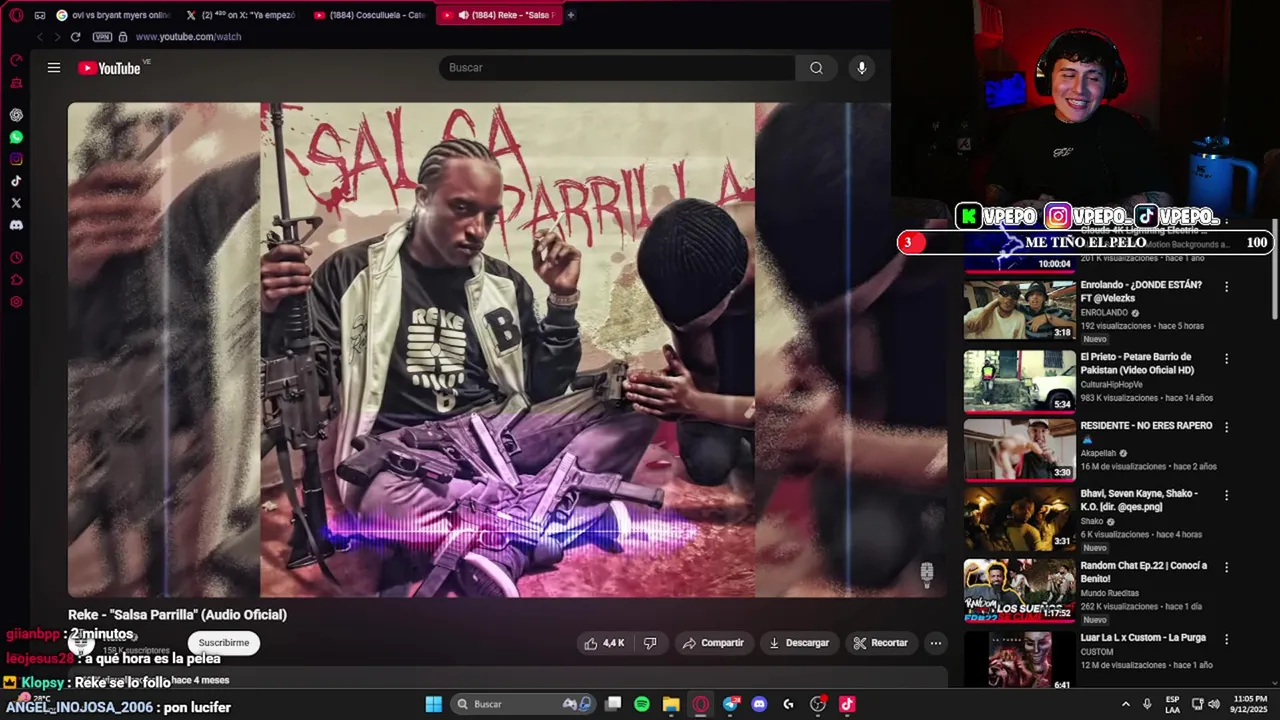Click the Windows taskbar Buscar search box

click(524, 704)
